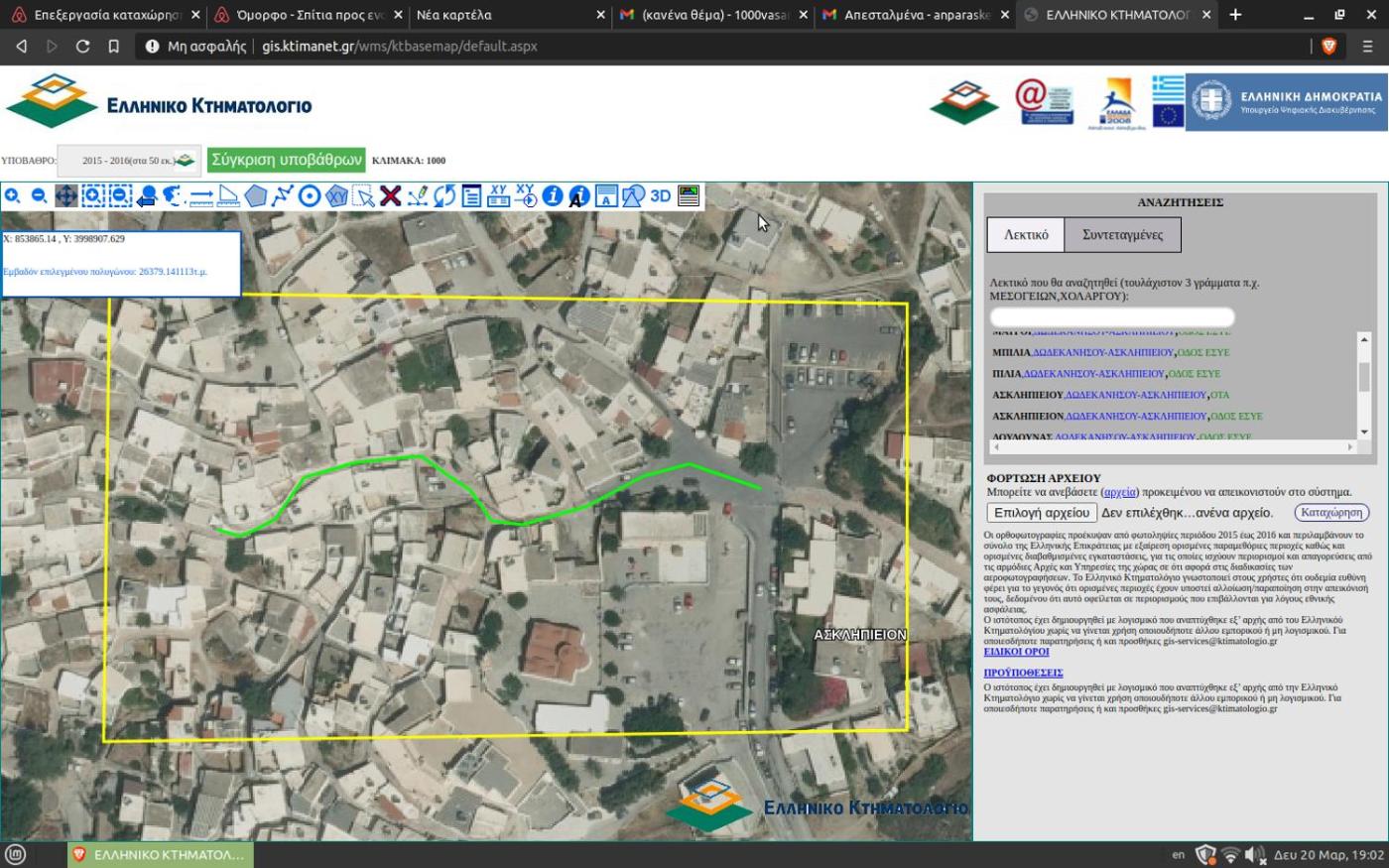The height and width of the screenshot is (868, 1389).
Task: Click the blue info identify icon
Action: coord(553,196)
